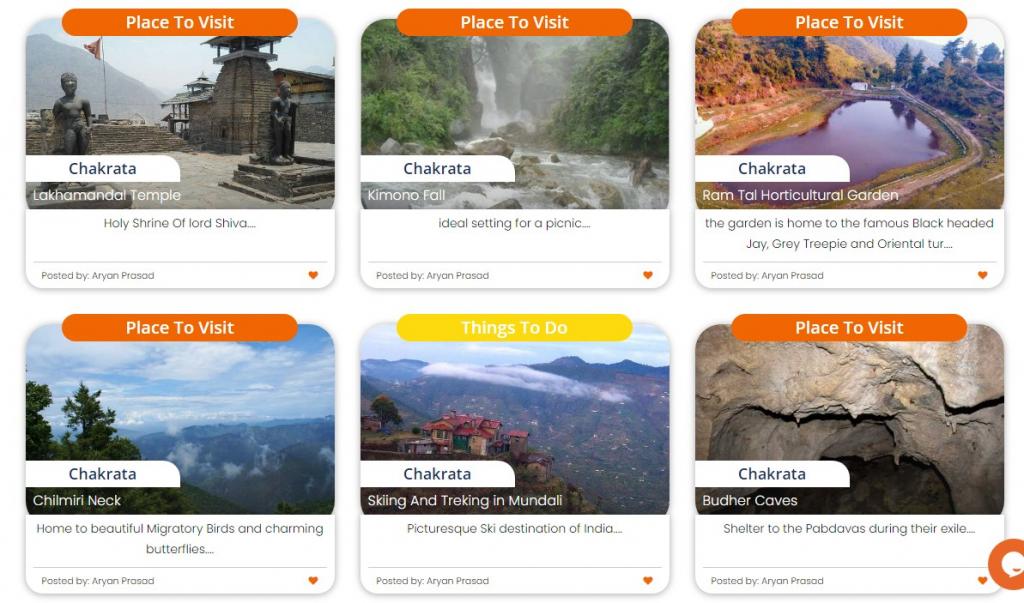
Task: Click Place To Visit badge above Budher Caves
Action: tap(849, 327)
